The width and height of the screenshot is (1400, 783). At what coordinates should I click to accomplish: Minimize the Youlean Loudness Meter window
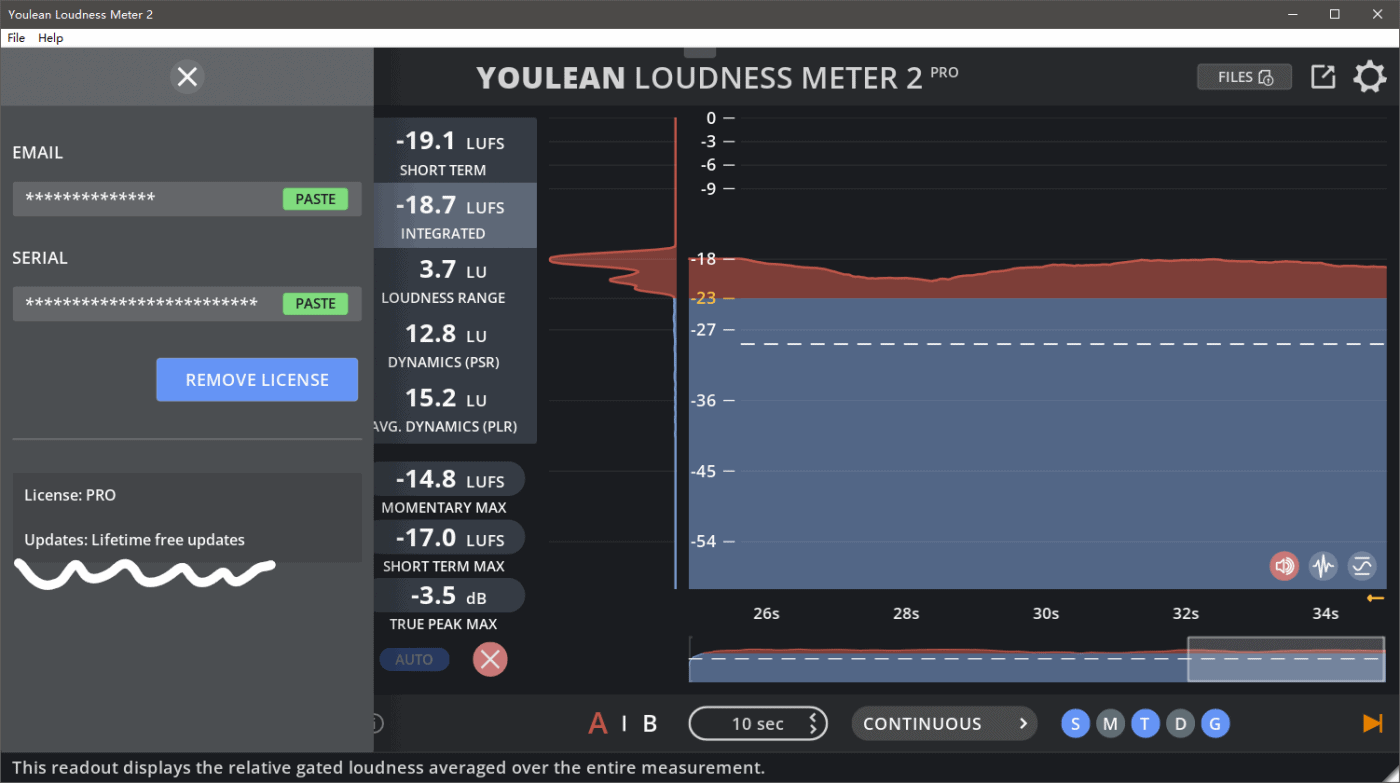point(1291,14)
